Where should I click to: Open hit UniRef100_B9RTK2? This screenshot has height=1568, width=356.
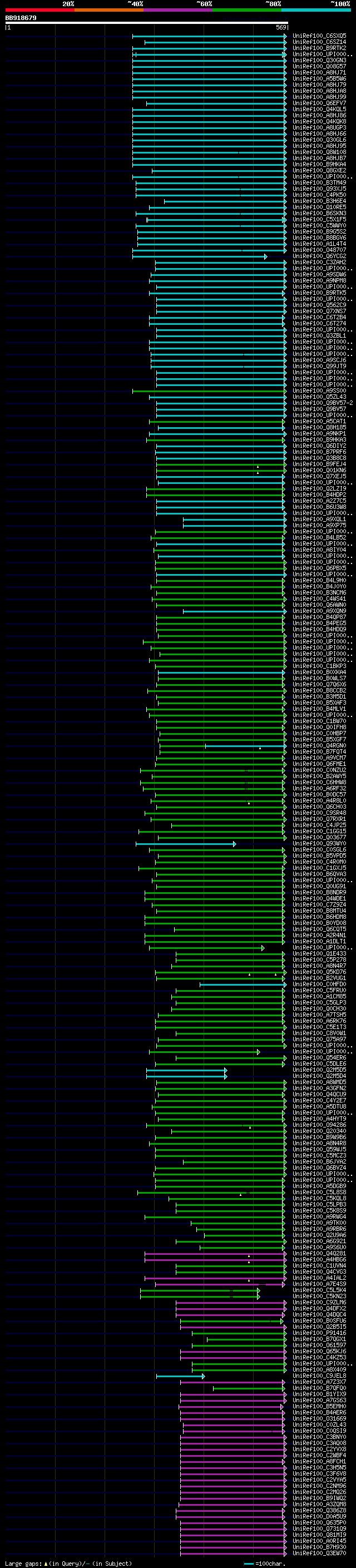click(x=319, y=48)
